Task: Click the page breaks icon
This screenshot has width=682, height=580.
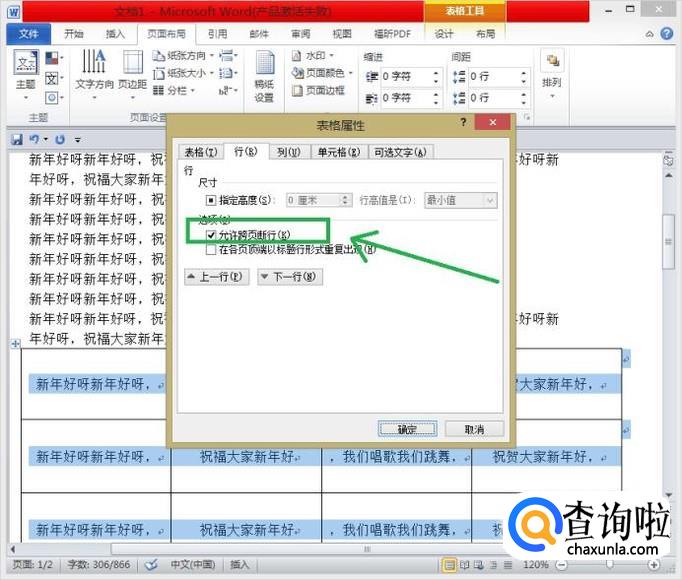Action: [228, 56]
